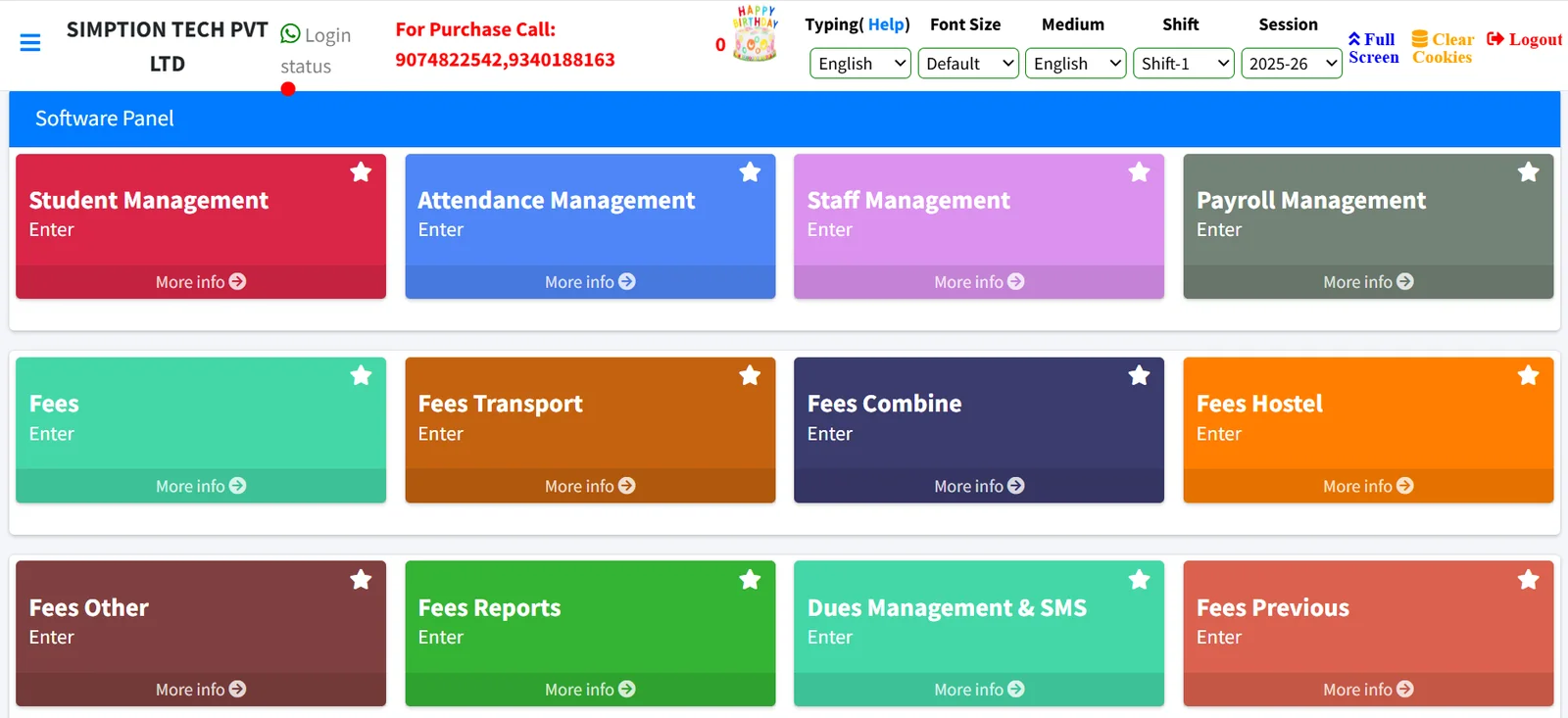1568x718 pixels.
Task: Favorite the Fees Other card star
Action: pos(361,580)
